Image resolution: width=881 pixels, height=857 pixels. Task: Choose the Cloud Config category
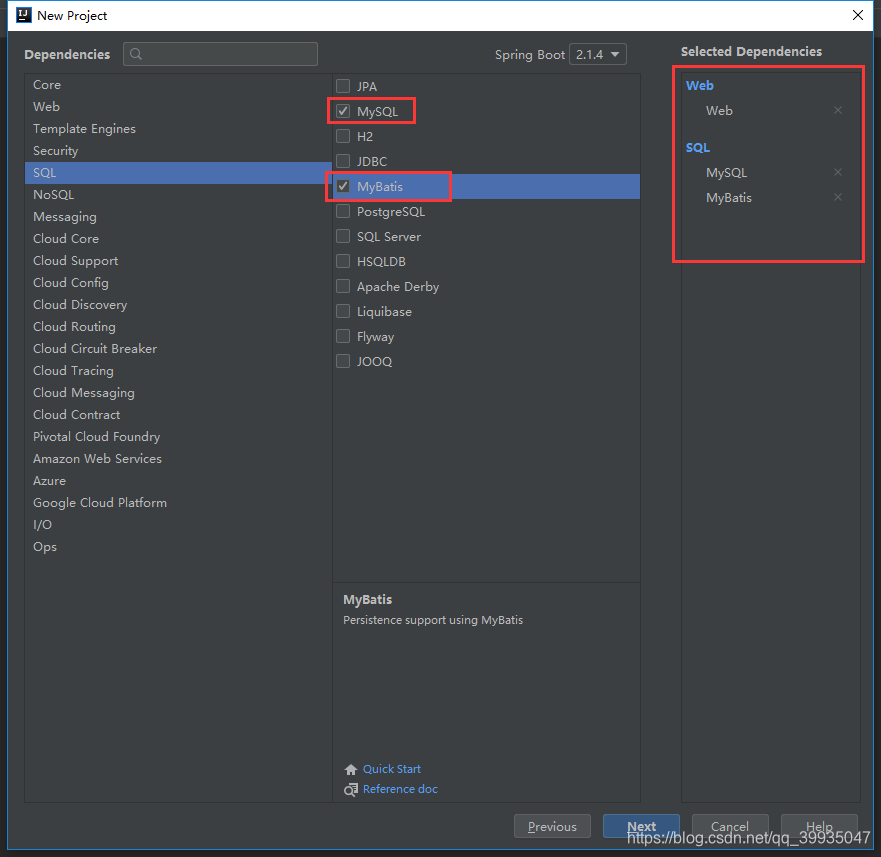179,283
